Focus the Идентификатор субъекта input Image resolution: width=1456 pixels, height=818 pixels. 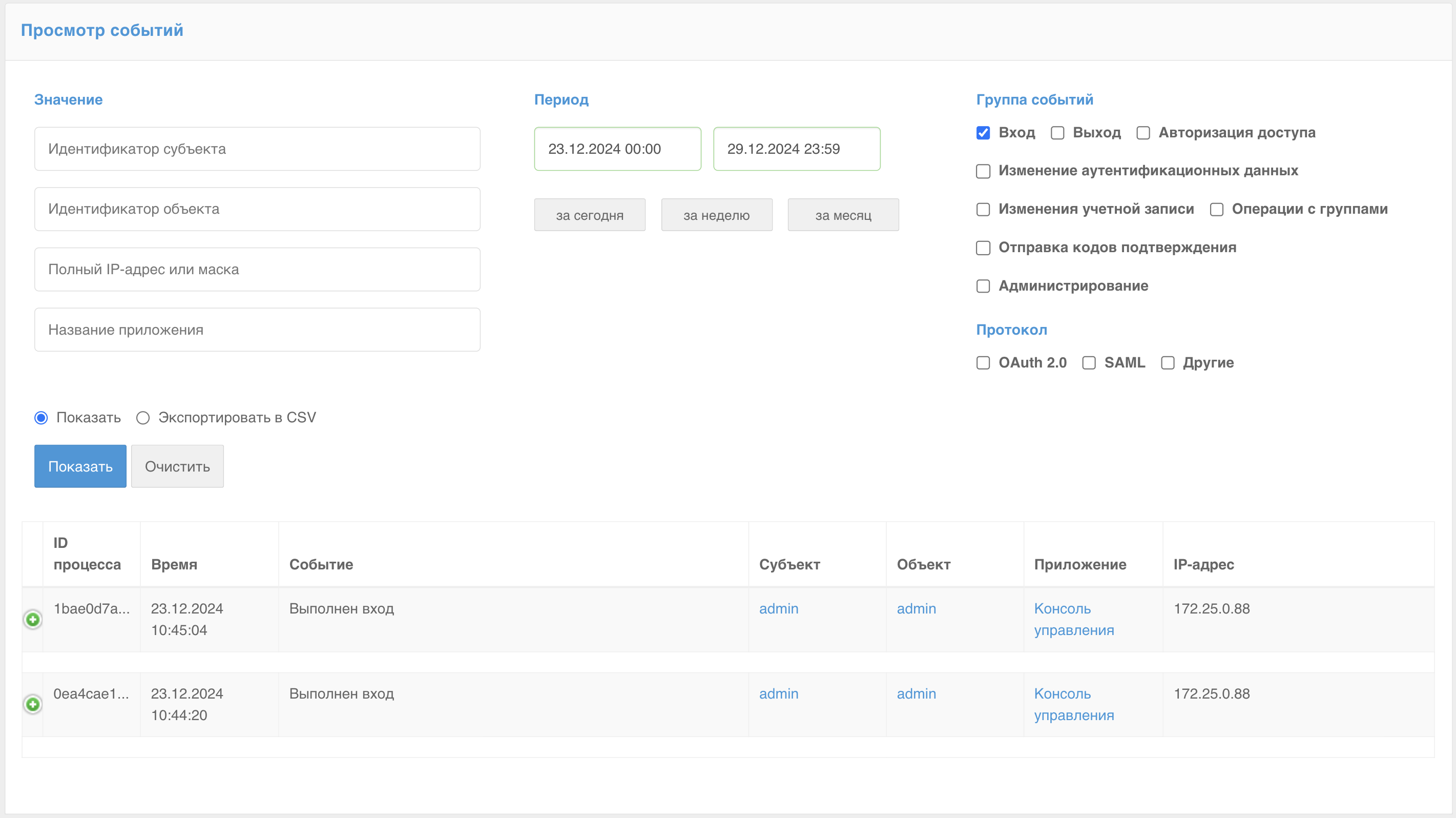click(x=257, y=149)
